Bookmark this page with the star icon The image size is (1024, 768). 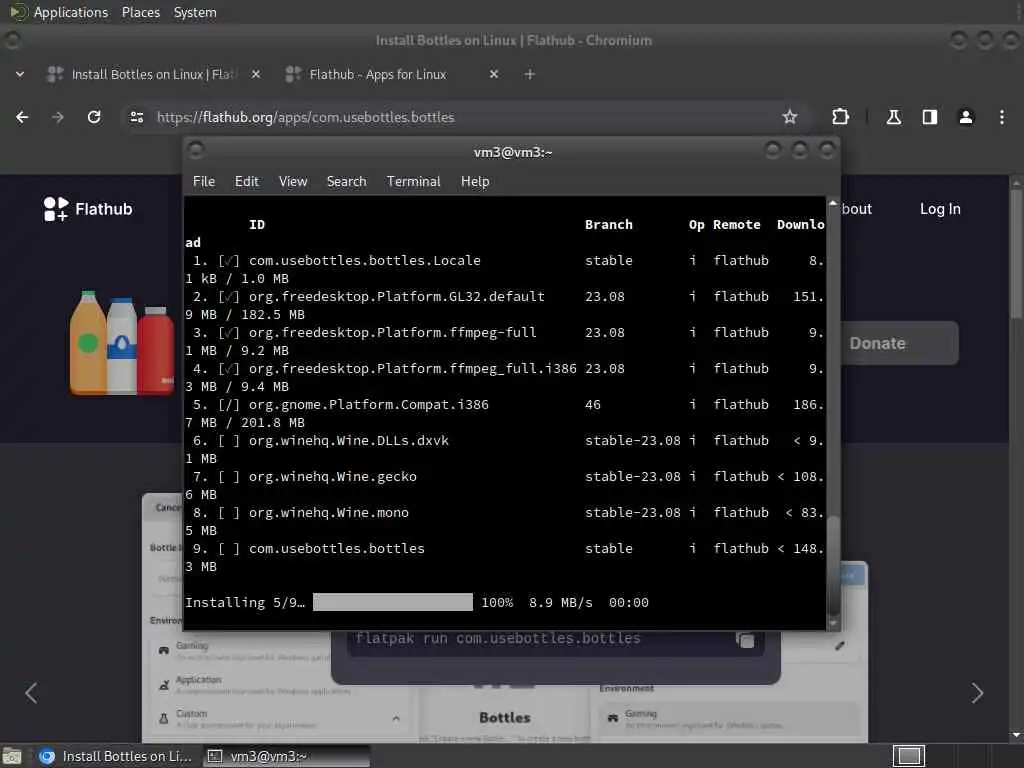click(790, 117)
